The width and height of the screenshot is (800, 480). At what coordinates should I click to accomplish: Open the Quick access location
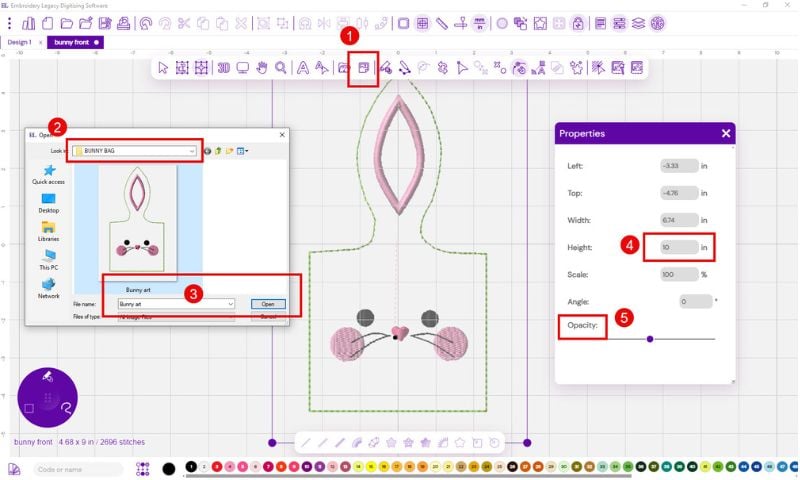(48, 175)
